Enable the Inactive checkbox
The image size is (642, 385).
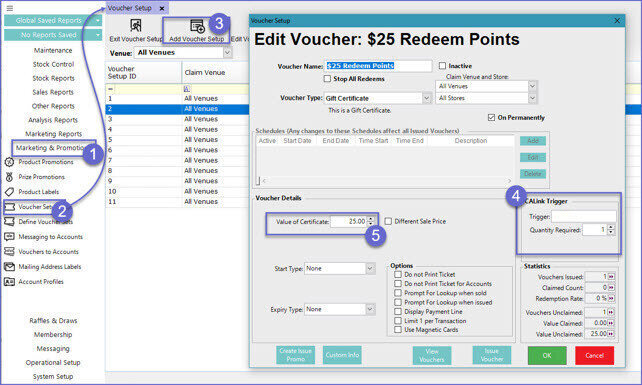point(442,66)
